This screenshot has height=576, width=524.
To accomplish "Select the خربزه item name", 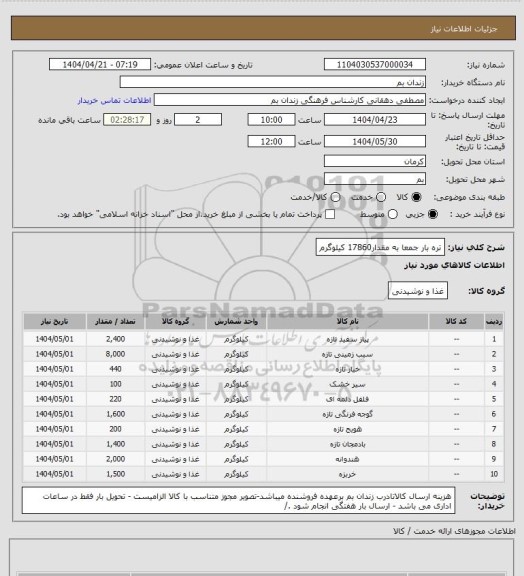I will tap(347, 474).
